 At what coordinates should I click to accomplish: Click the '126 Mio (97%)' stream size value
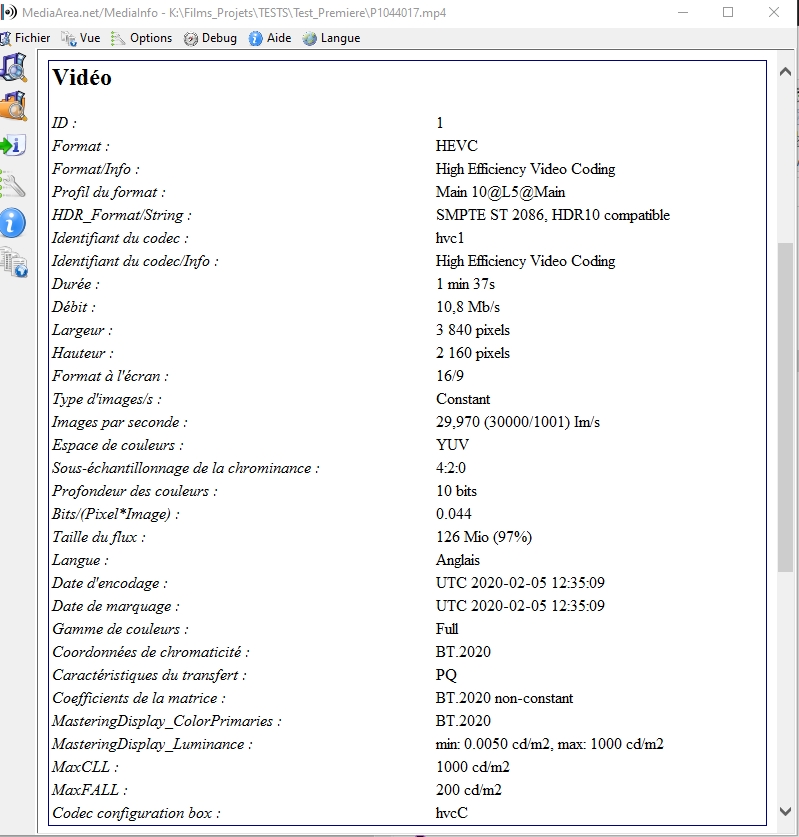point(484,537)
